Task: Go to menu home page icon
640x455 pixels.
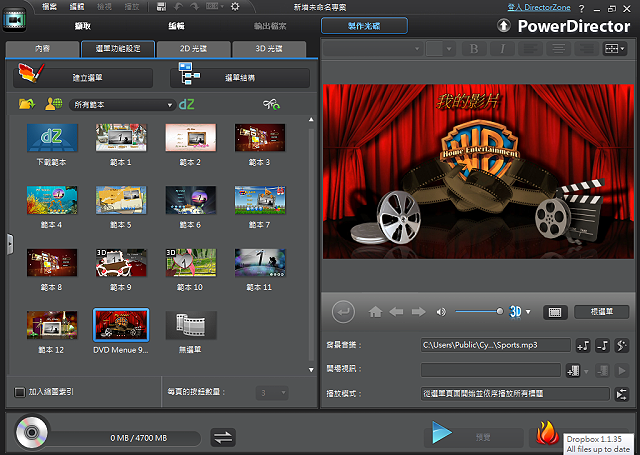Action: [375, 312]
